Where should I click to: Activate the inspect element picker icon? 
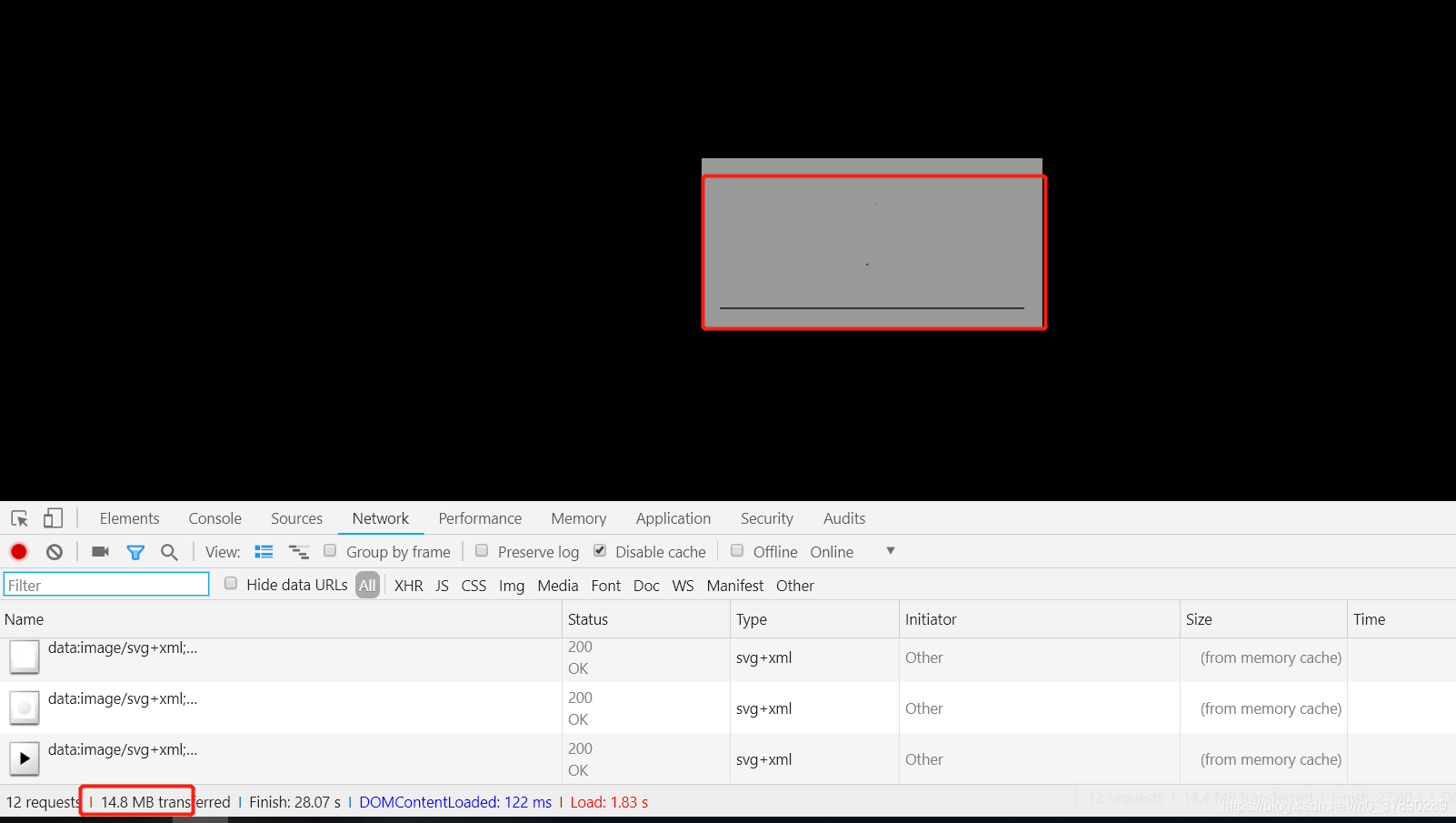pos(19,518)
